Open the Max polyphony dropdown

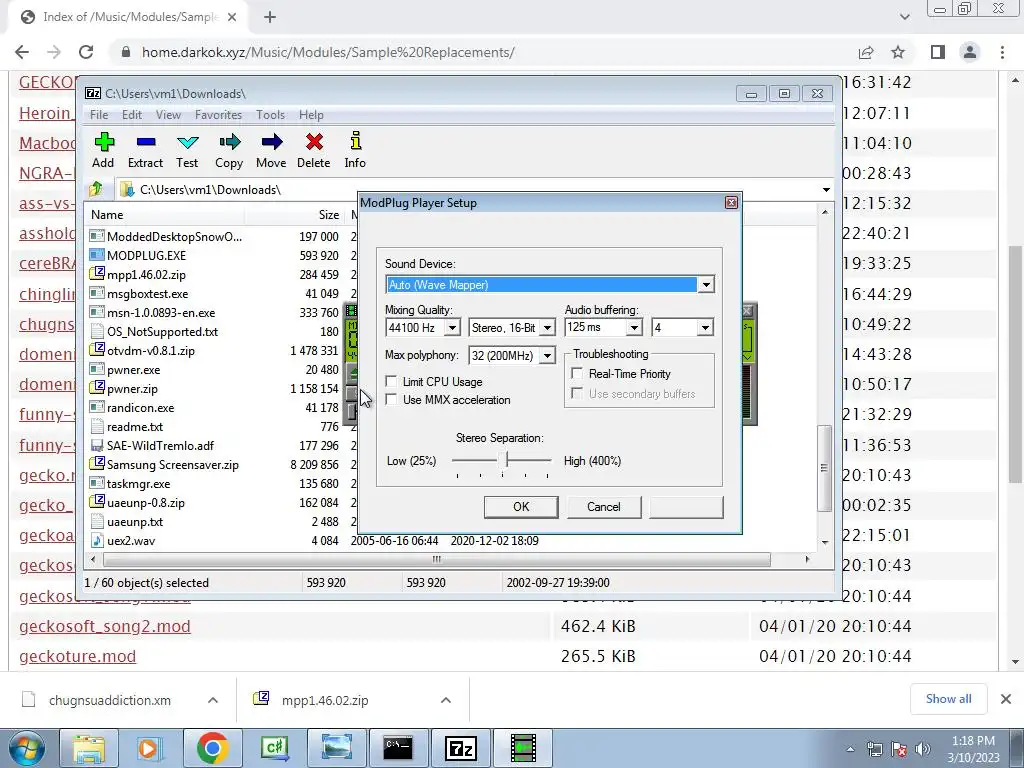click(547, 355)
